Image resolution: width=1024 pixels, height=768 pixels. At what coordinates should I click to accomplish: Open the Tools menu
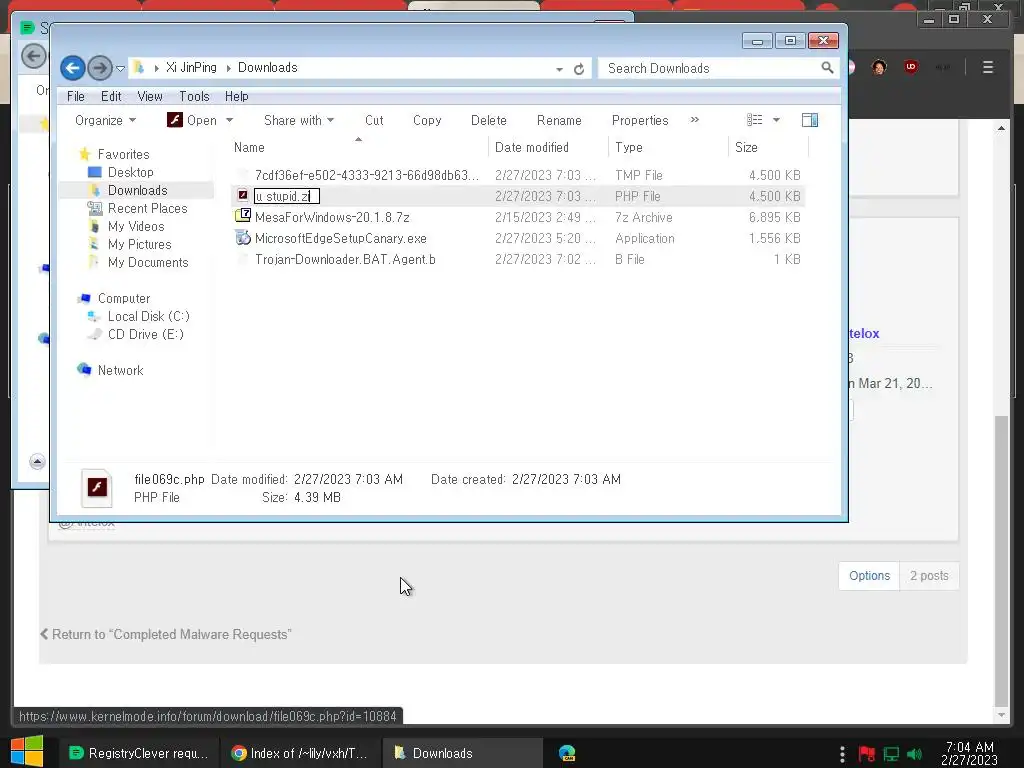194,96
